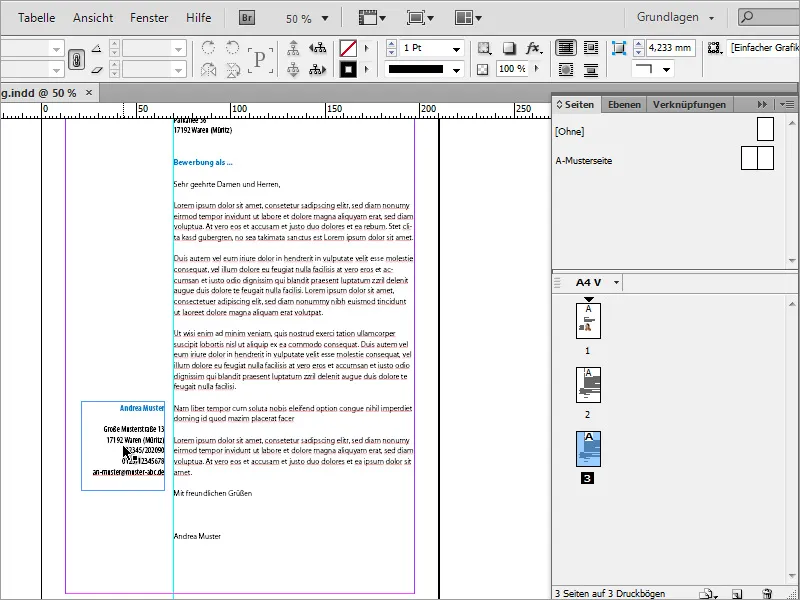This screenshot has height=600, width=800.
Task: Expand the fill swatch arrow menu
Action: [366, 48]
